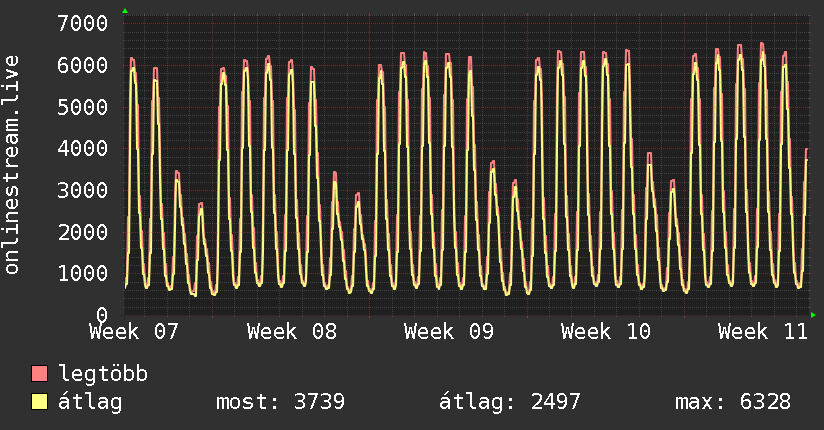Click the 3000 y-axis value
The image size is (824, 430).
pos(83,190)
